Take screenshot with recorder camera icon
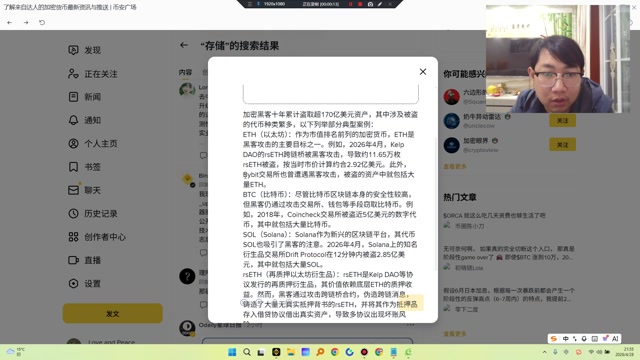This screenshot has width=640, height=360. tap(370, 4)
